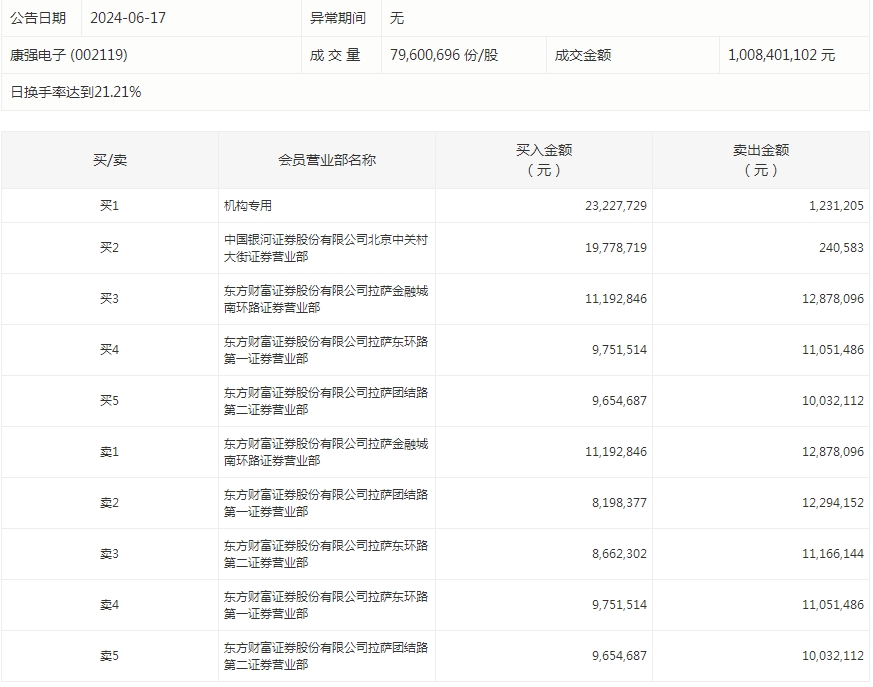This screenshot has height=687, width=873.
Task: Click 拉萨团结路第一 branch name in 卖2 row
Action: pos(326,503)
